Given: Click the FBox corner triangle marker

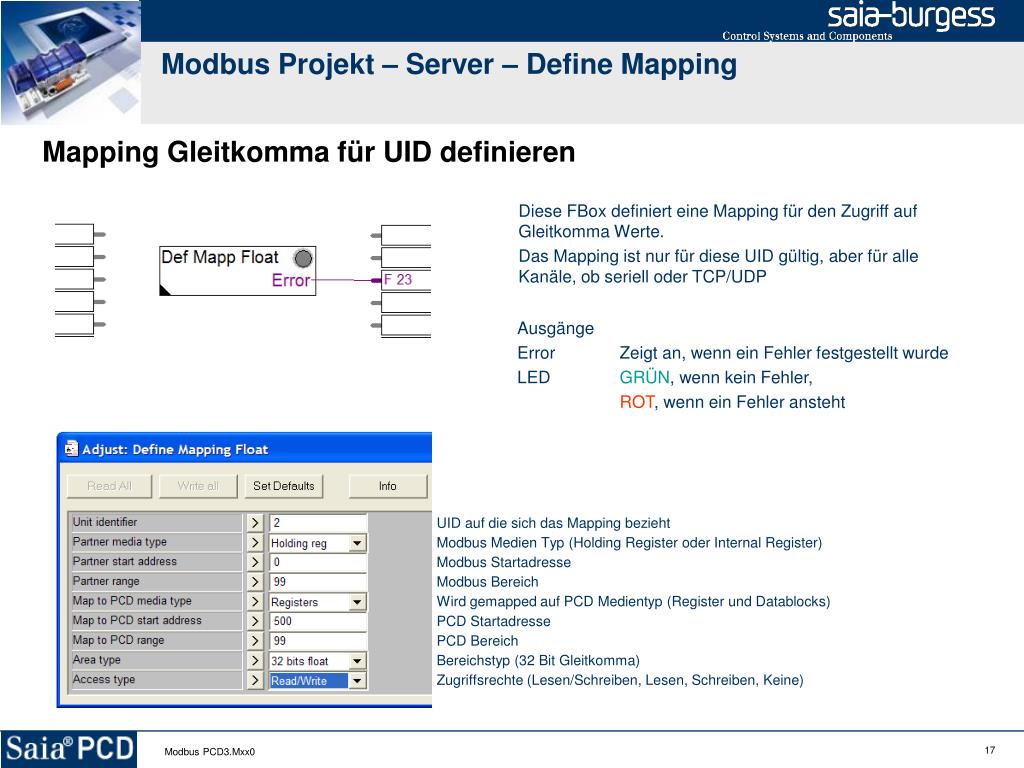Looking at the screenshot, I should point(165,291).
